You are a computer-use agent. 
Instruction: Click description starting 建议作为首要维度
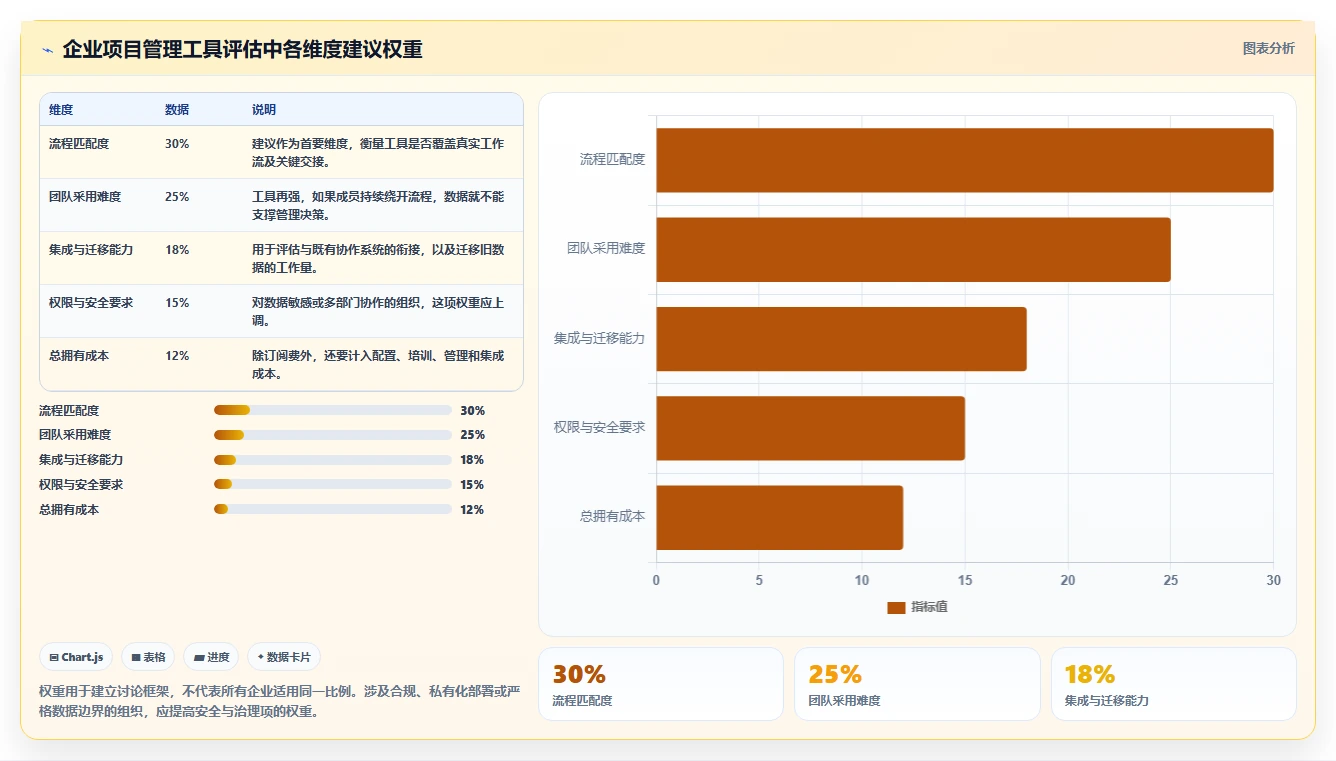click(378, 152)
